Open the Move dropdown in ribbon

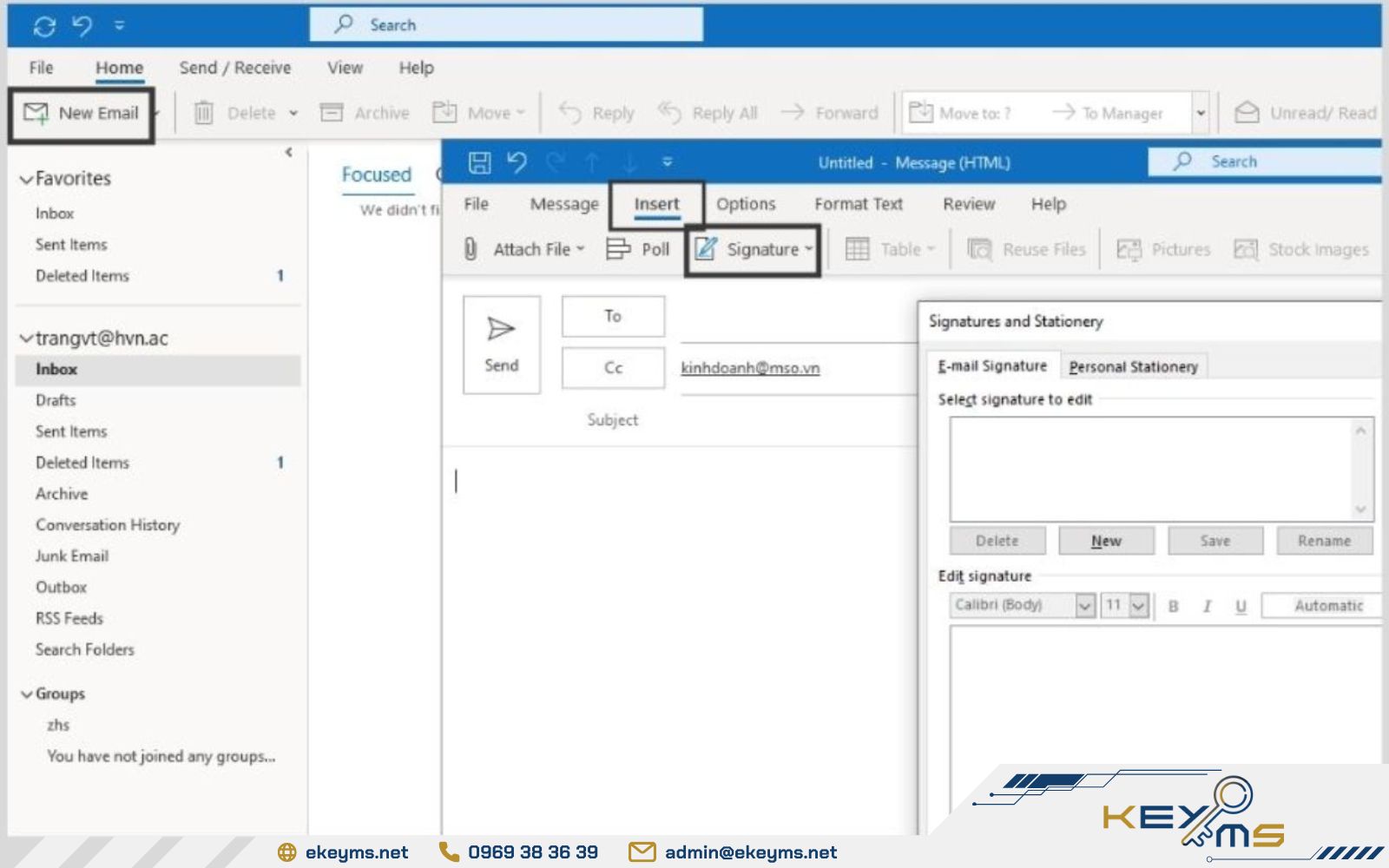tap(479, 113)
